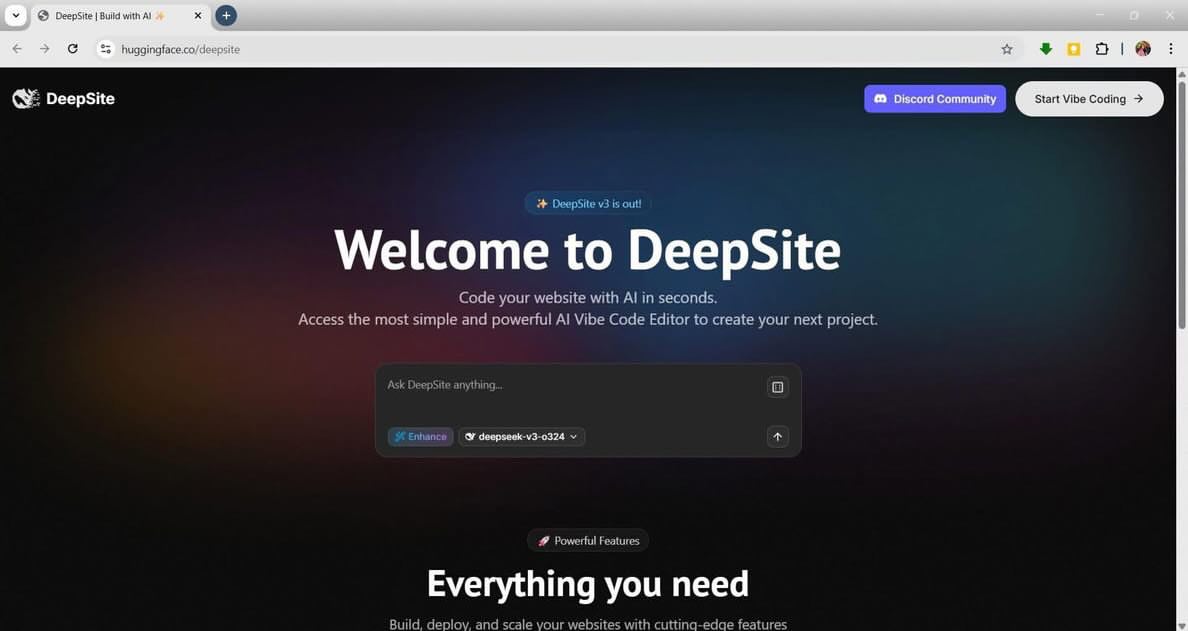Click the arrow icon in Start Vibe Coding
Image resolution: width=1188 pixels, height=631 pixels.
[1138, 98]
